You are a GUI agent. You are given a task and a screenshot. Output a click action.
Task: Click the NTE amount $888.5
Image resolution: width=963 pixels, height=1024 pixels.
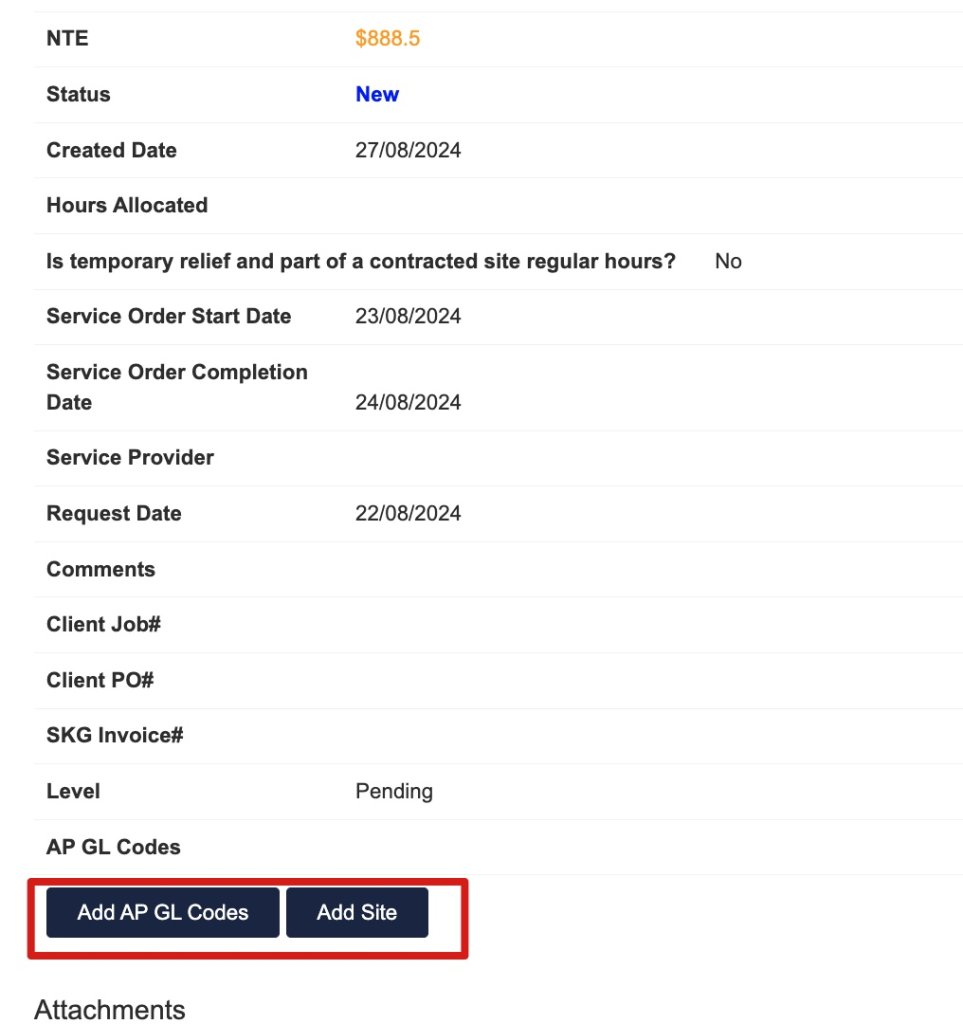[387, 39]
